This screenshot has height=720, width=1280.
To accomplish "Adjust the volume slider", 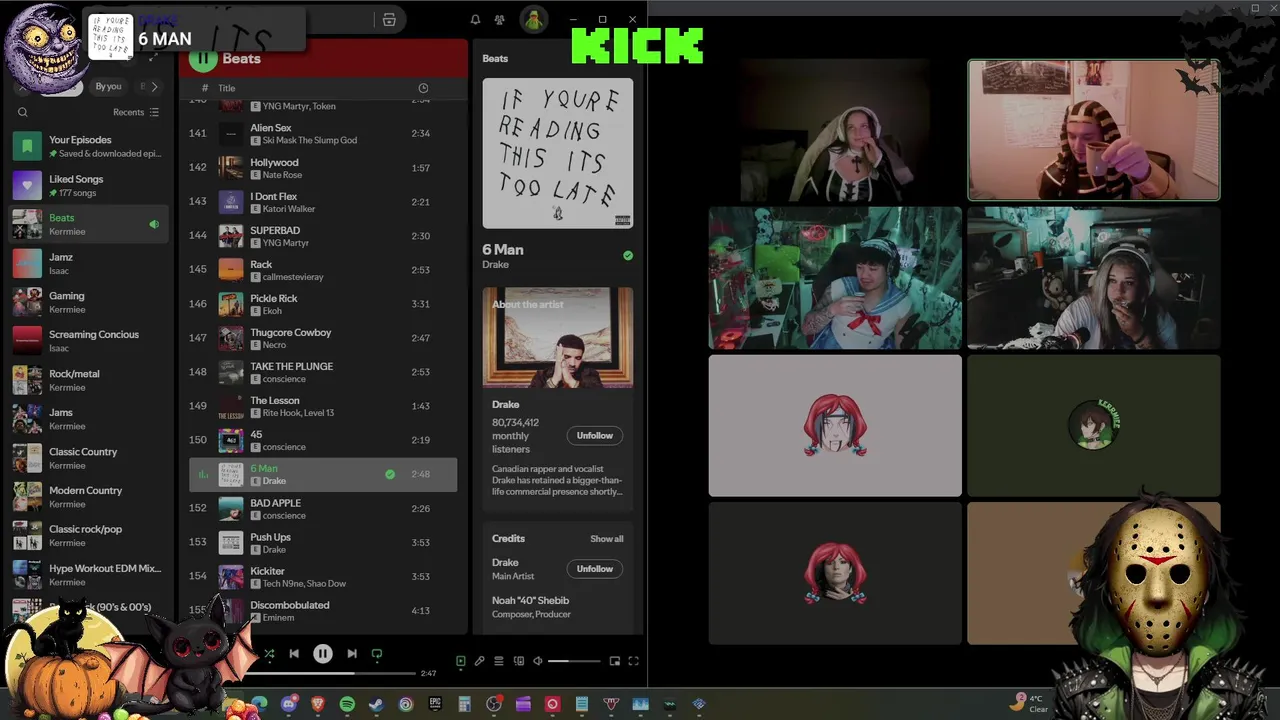I will 574,661.
